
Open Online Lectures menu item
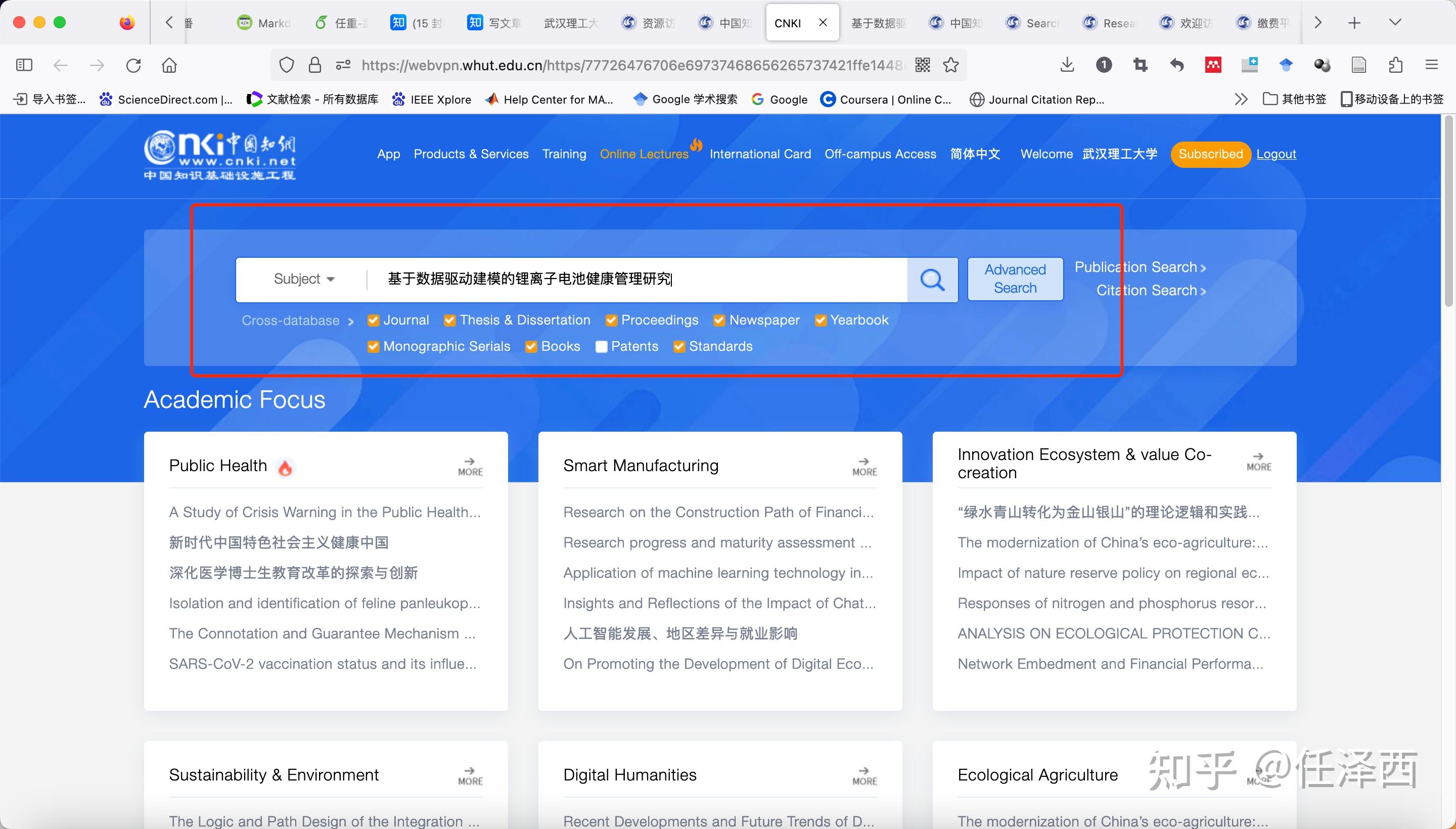[644, 154]
